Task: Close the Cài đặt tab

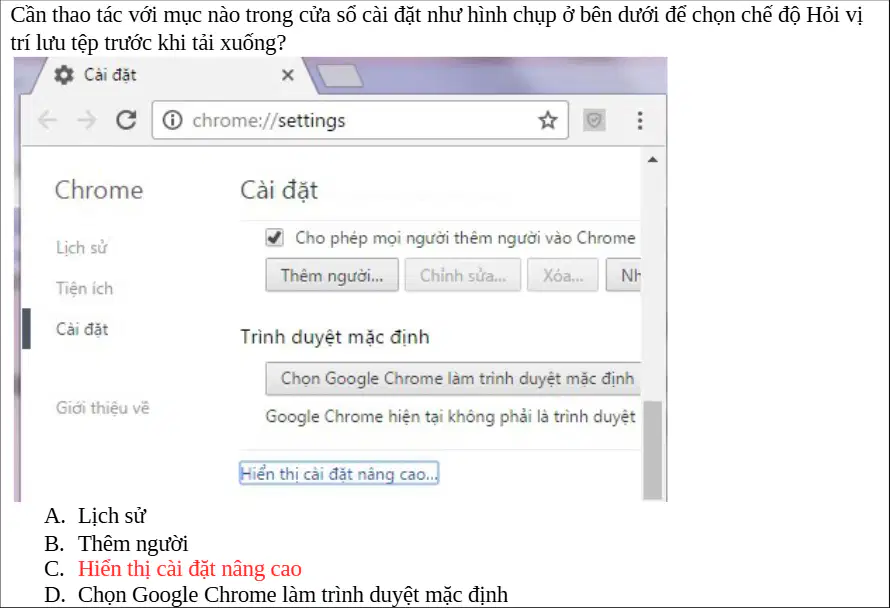Action: tap(288, 75)
